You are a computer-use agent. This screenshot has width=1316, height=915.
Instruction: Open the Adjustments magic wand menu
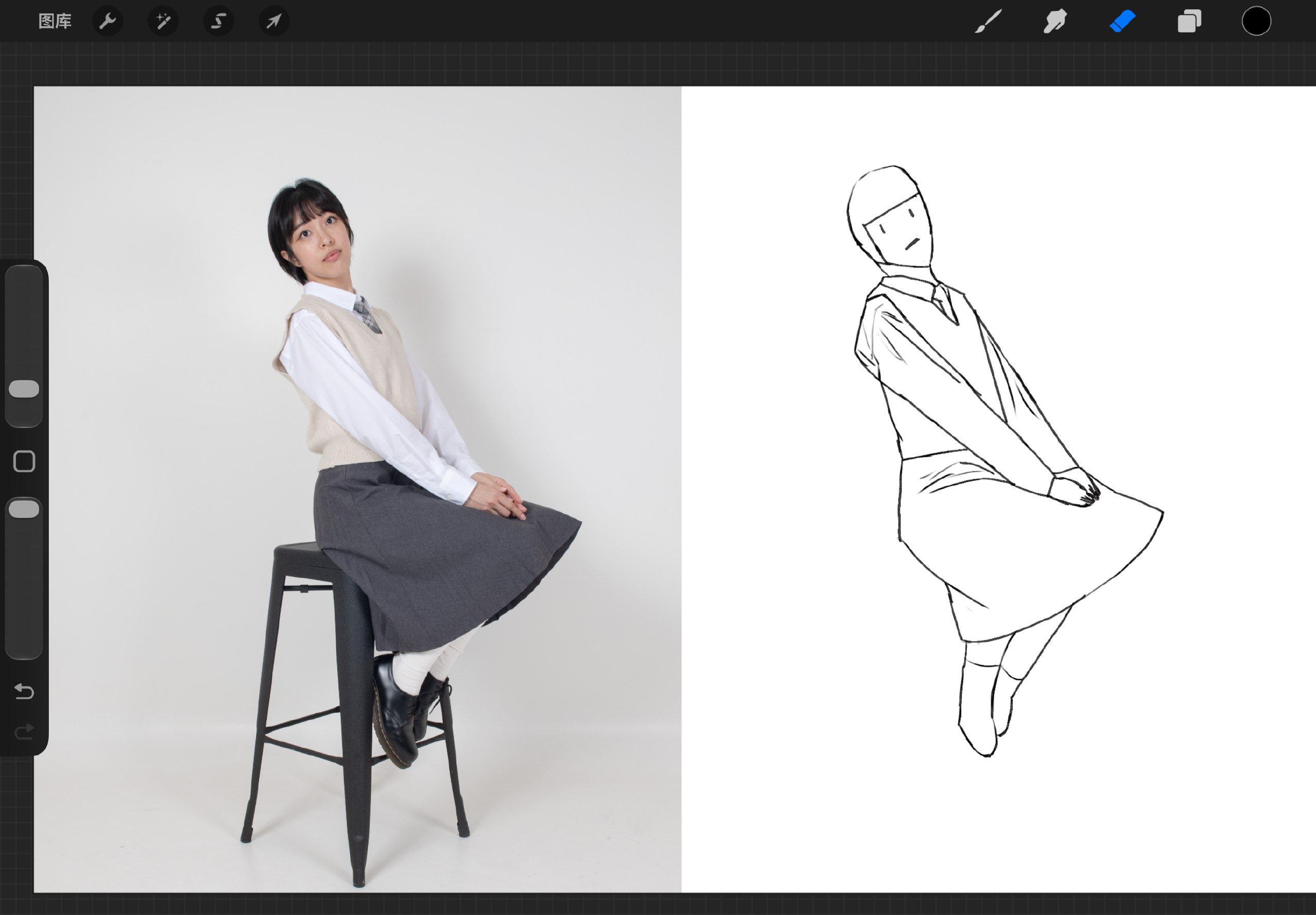point(163,22)
